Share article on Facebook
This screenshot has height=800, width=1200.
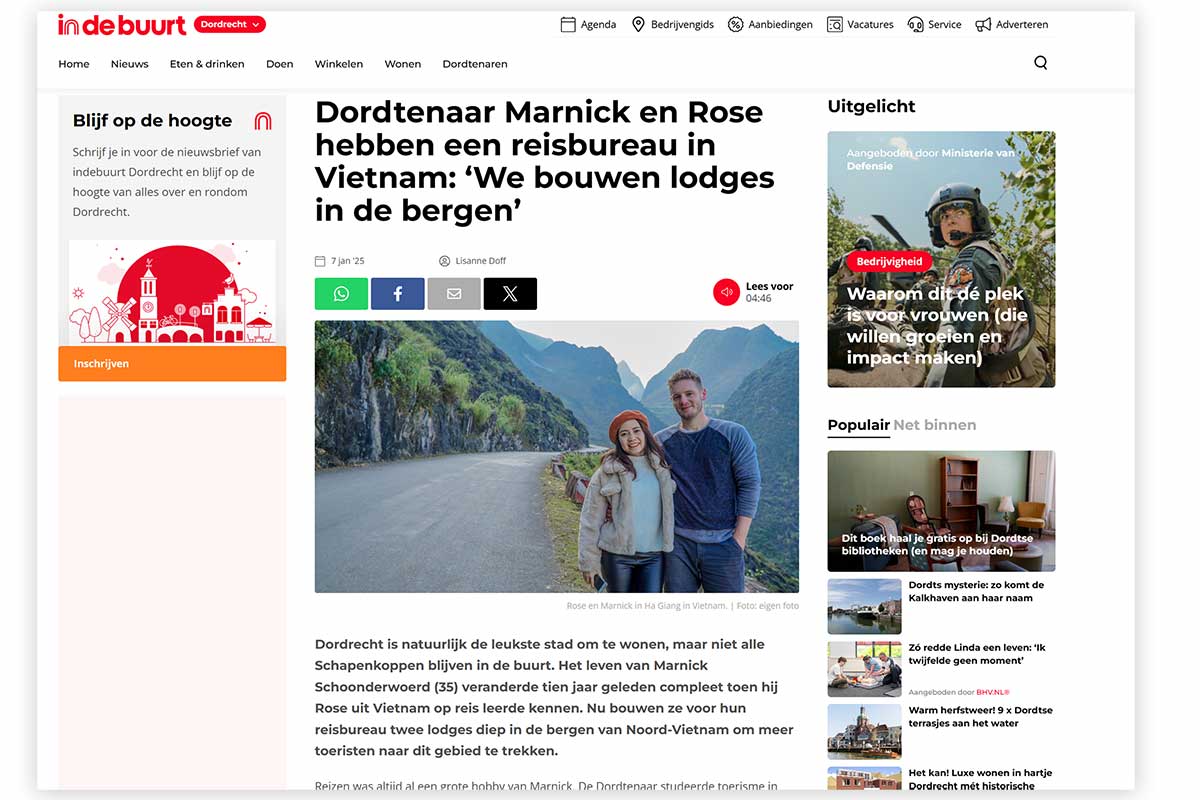pyautogui.click(x=397, y=294)
